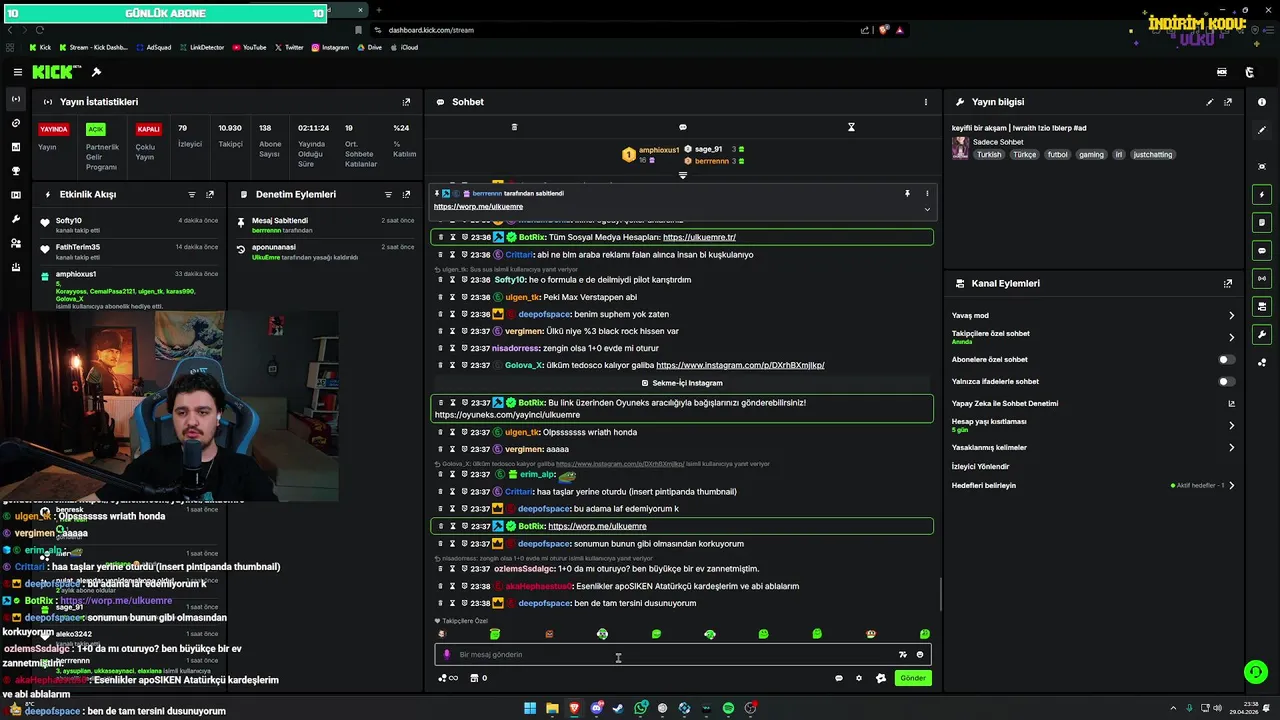
Task: Toggle Abonelere özel sohbet switch
Action: (x=1225, y=359)
